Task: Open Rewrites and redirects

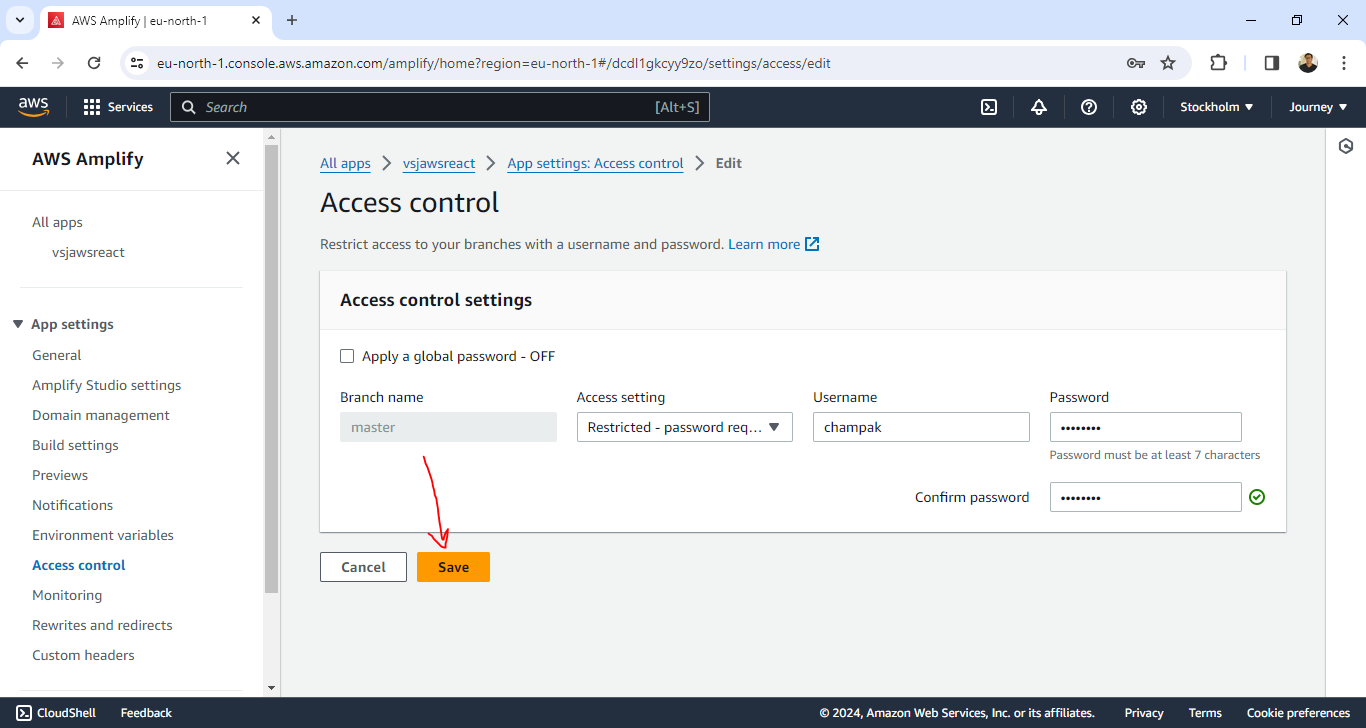Action: click(102, 625)
